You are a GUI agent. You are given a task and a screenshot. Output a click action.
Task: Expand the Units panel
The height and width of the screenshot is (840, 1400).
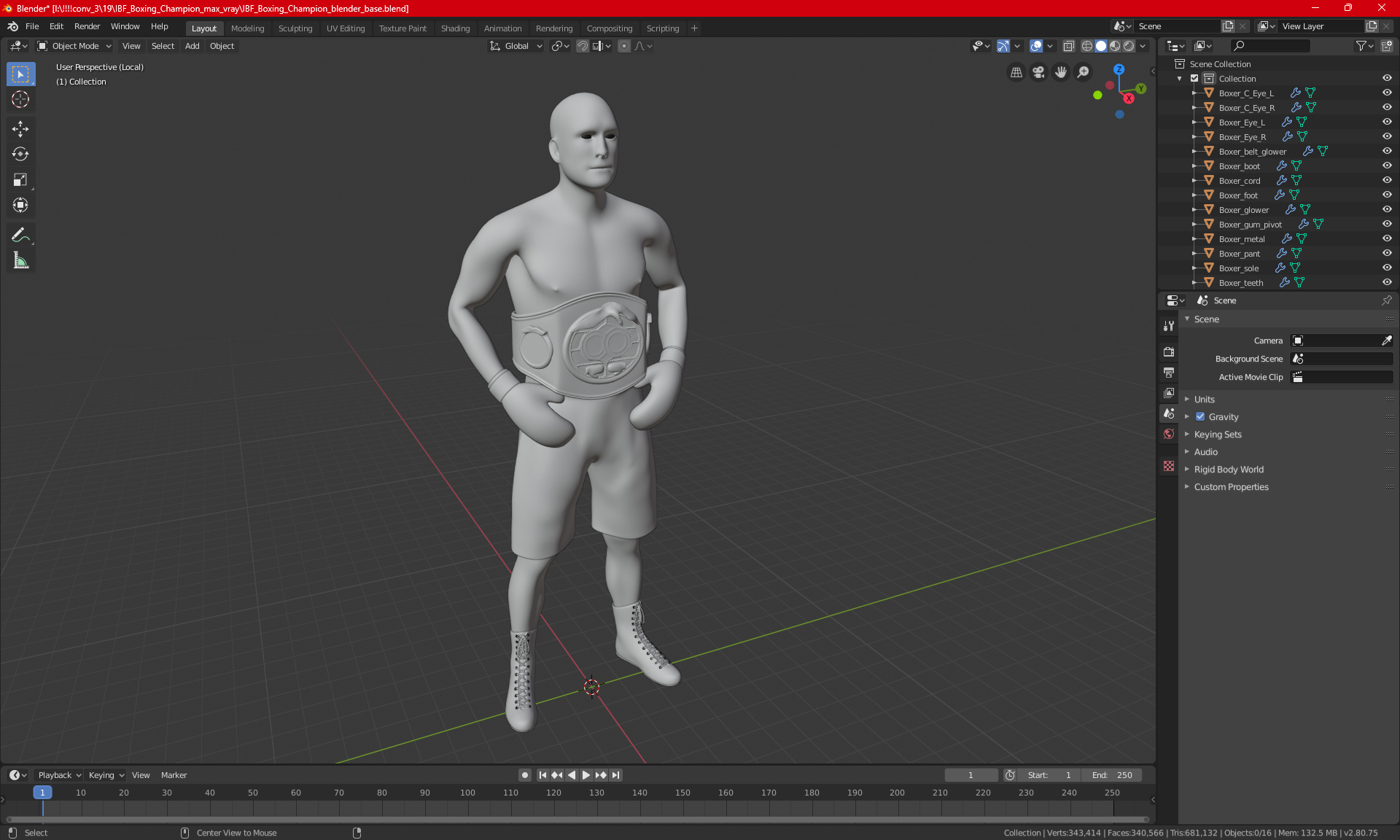click(1204, 400)
